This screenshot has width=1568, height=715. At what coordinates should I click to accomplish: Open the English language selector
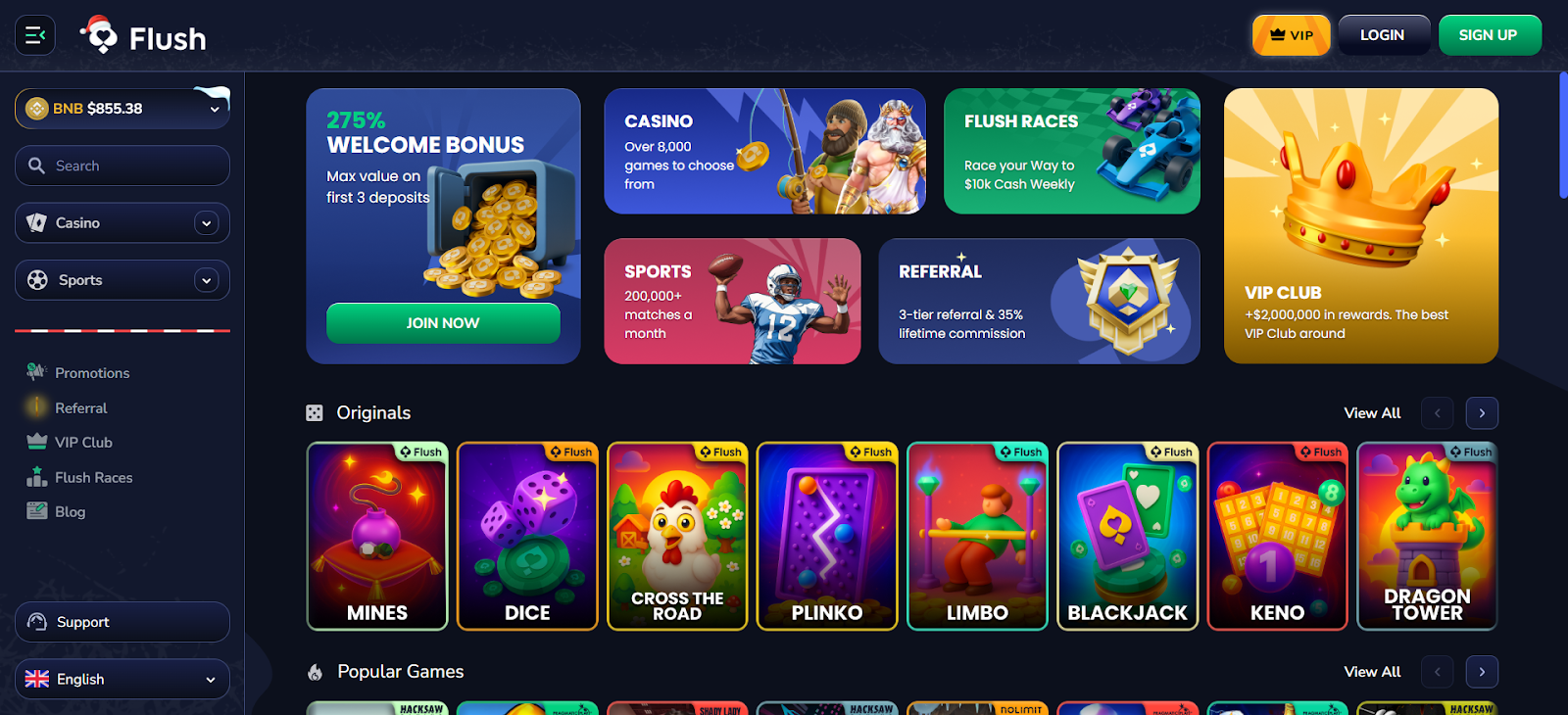(122, 679)
